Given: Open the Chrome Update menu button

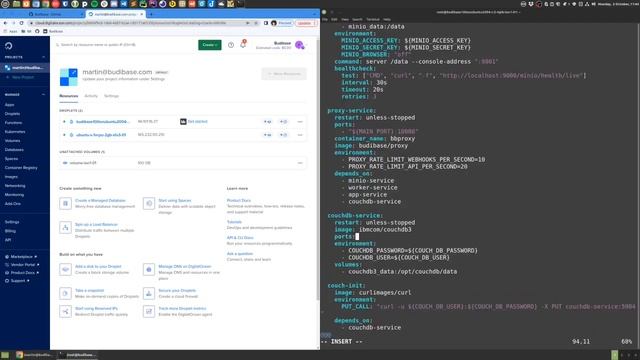Looking at the screenshot, I should pyautogui.click(x=306, y=23).
